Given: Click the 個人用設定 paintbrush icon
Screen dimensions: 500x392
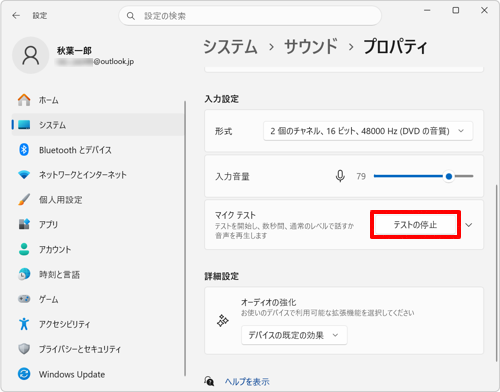Looking at the screenshot, I should coord(24,199).
